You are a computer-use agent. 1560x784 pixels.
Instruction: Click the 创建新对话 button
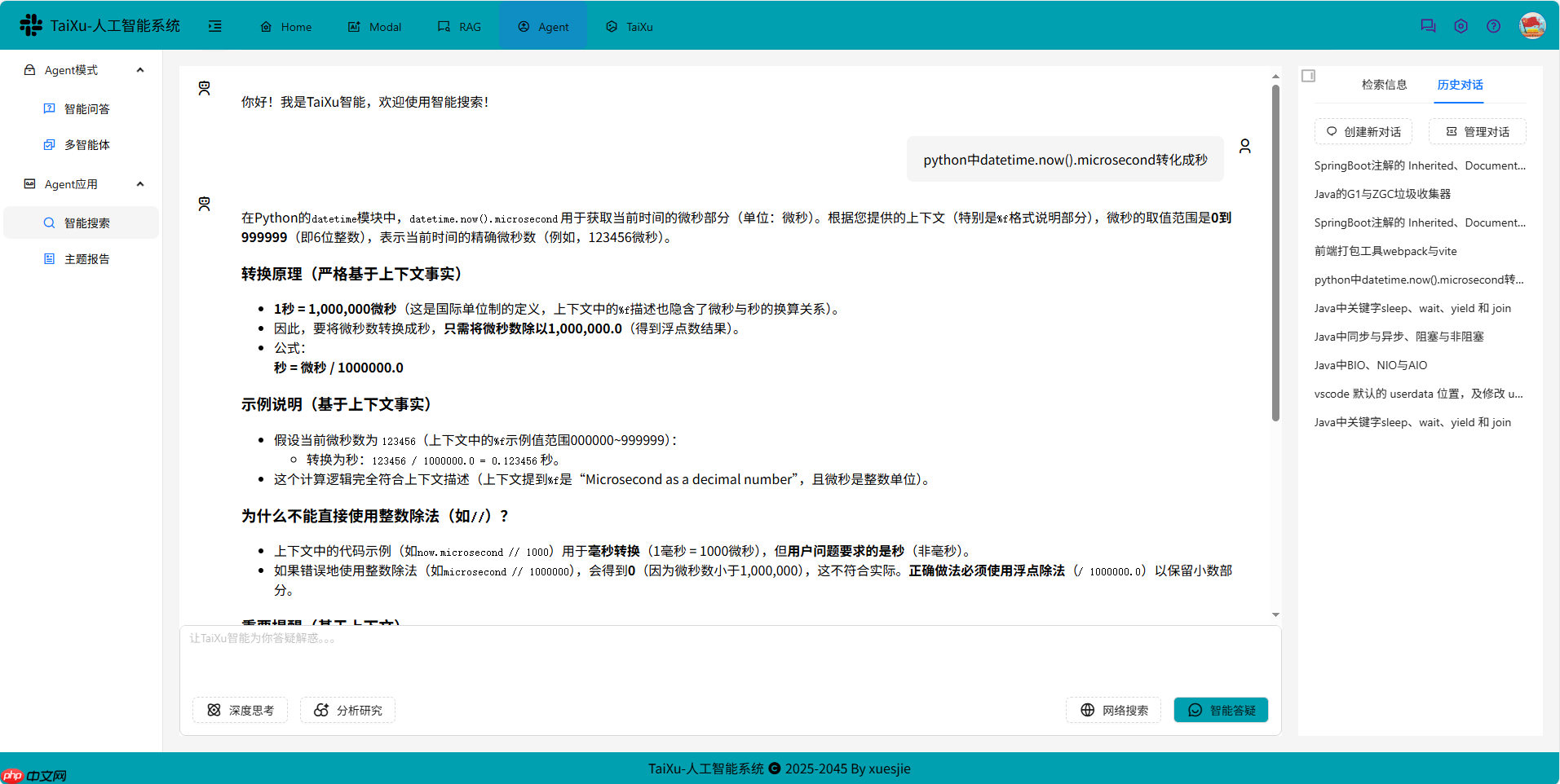[1363, 131]
